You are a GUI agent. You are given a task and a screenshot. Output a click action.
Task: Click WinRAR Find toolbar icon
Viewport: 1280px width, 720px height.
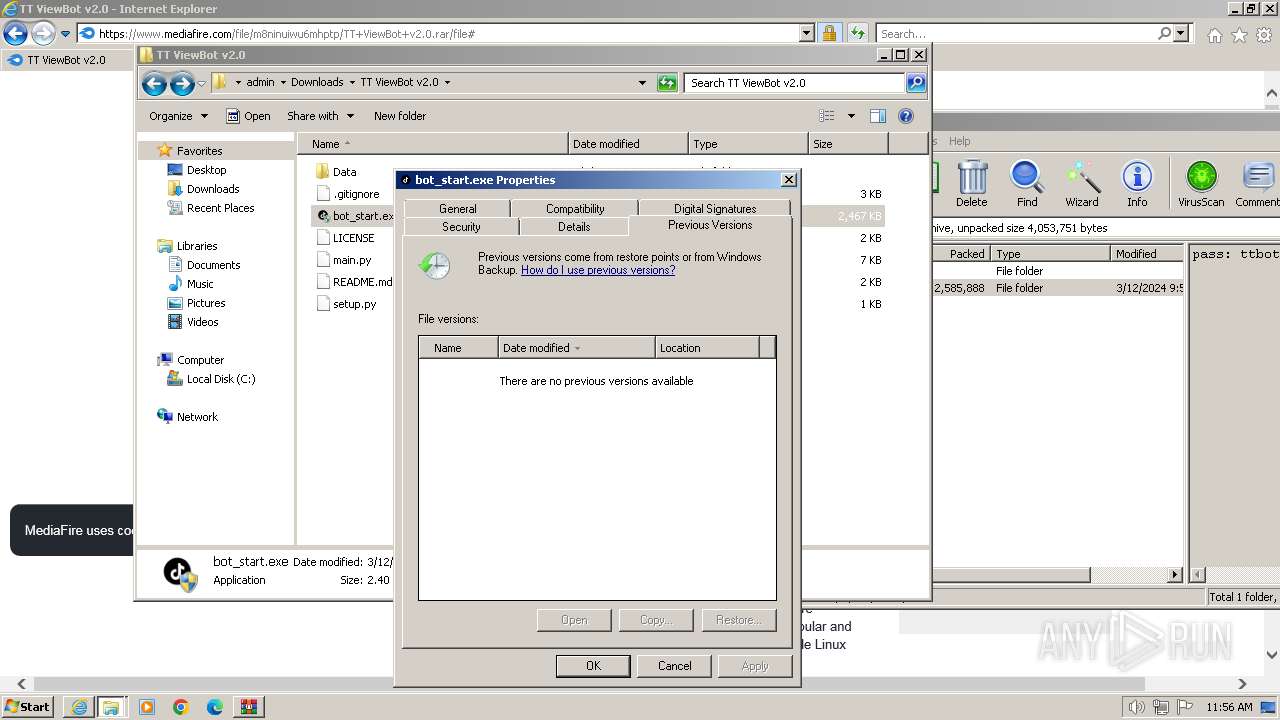[1027, 184]
